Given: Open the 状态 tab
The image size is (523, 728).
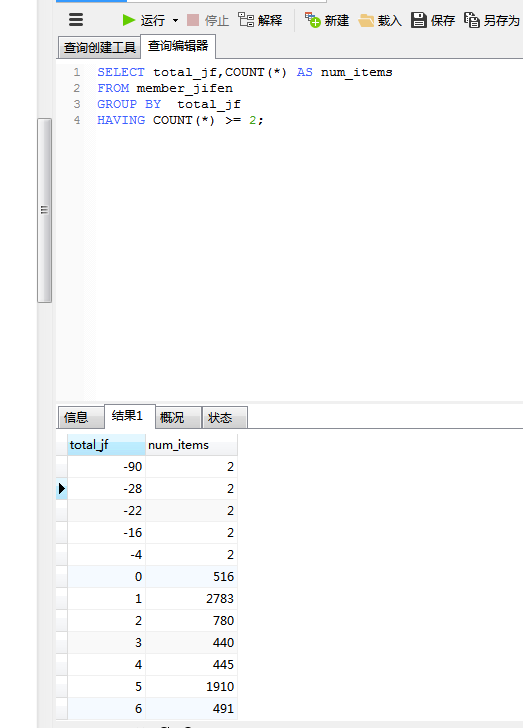Looking at the screenshot, I should (x=225, y=417).
